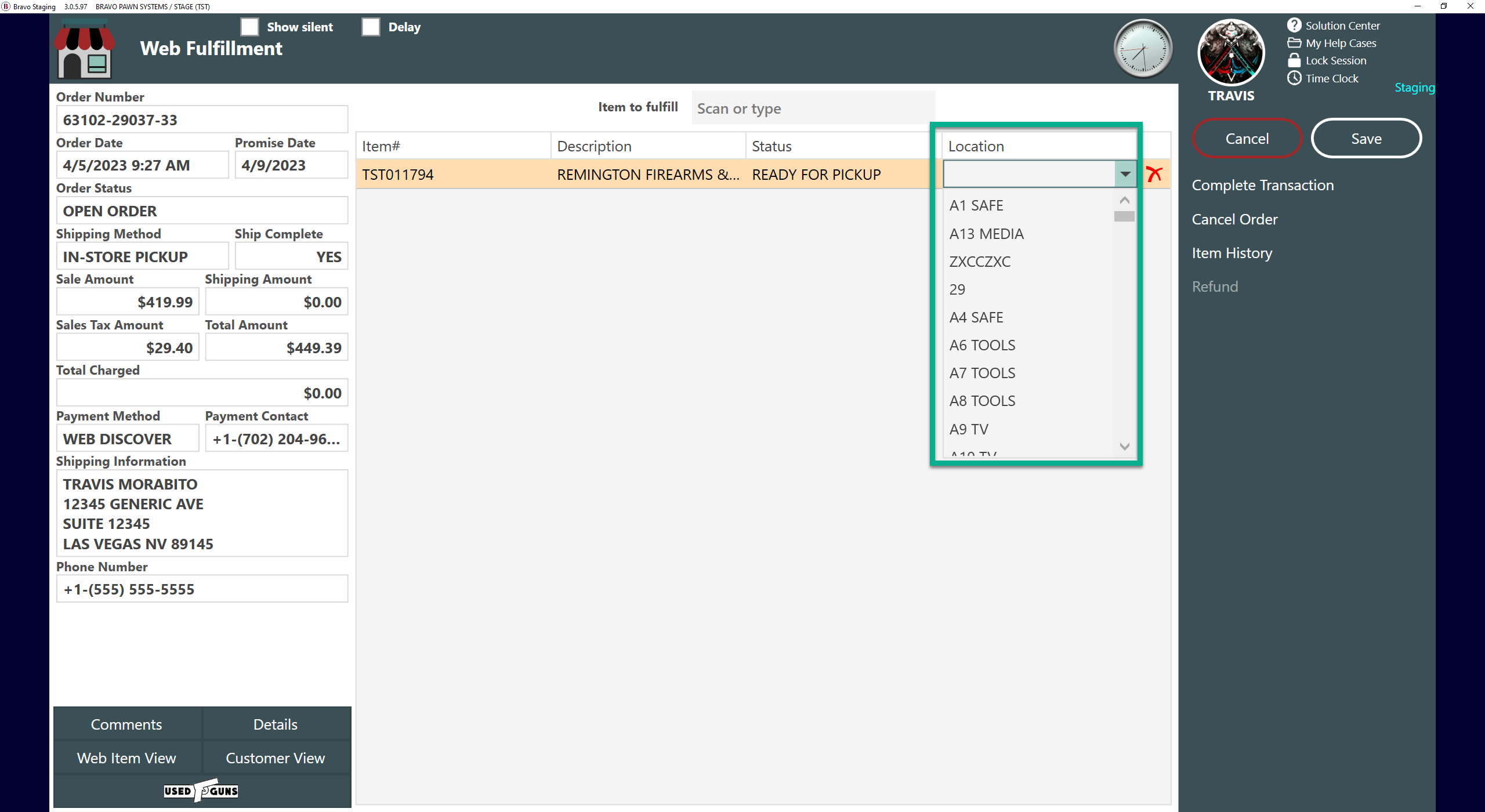The height and width of the screenshot is (812, 1485).
Task: Click the Solution Center question mark icon
Action: (x=1294, y=25)
